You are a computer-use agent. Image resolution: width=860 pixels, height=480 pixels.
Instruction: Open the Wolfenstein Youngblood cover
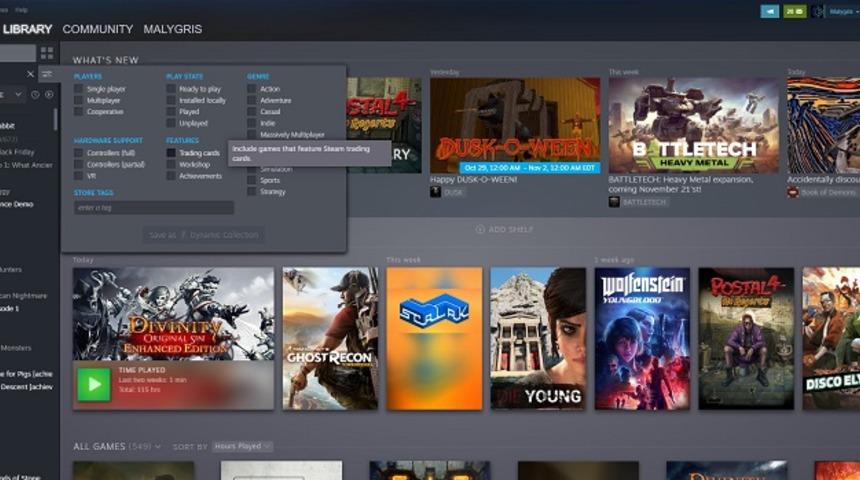tap(642, 338)
